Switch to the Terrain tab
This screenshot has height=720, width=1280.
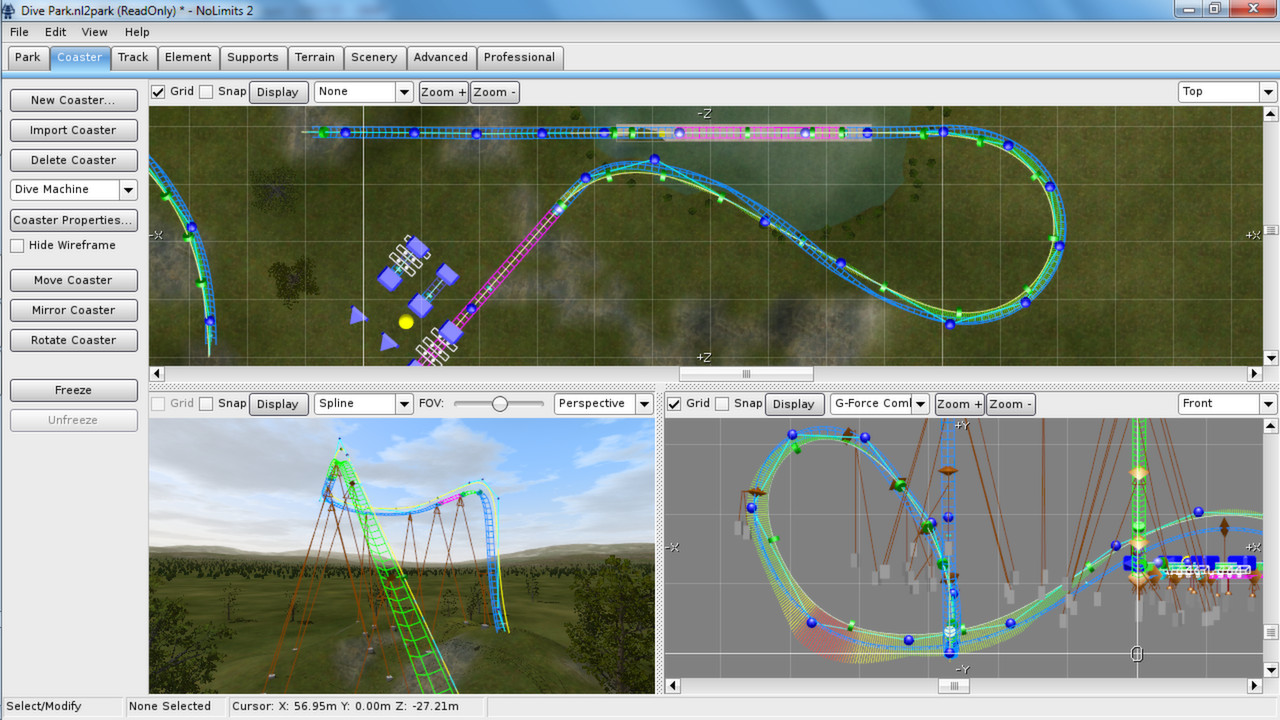coord(315,57)
